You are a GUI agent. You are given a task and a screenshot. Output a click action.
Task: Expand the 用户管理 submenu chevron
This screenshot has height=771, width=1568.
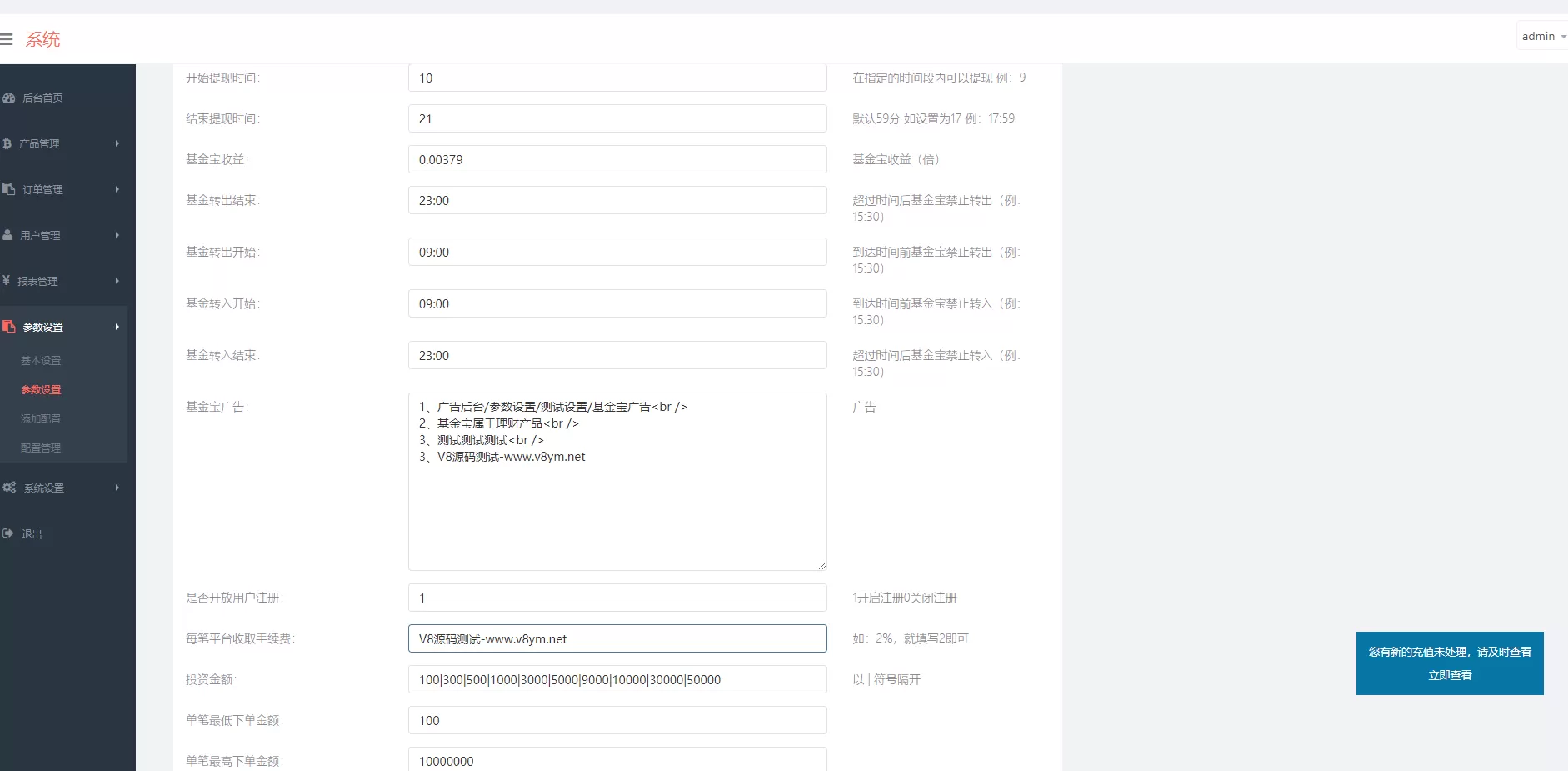pyautogui.click(x=117, y=235)
